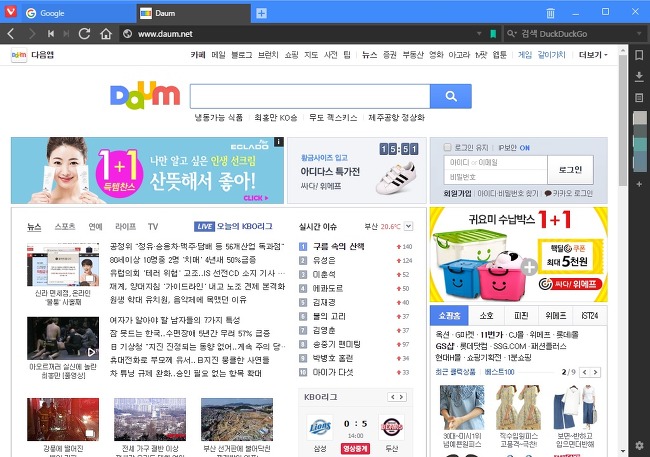Click the 비밀번호 password field

496,177
